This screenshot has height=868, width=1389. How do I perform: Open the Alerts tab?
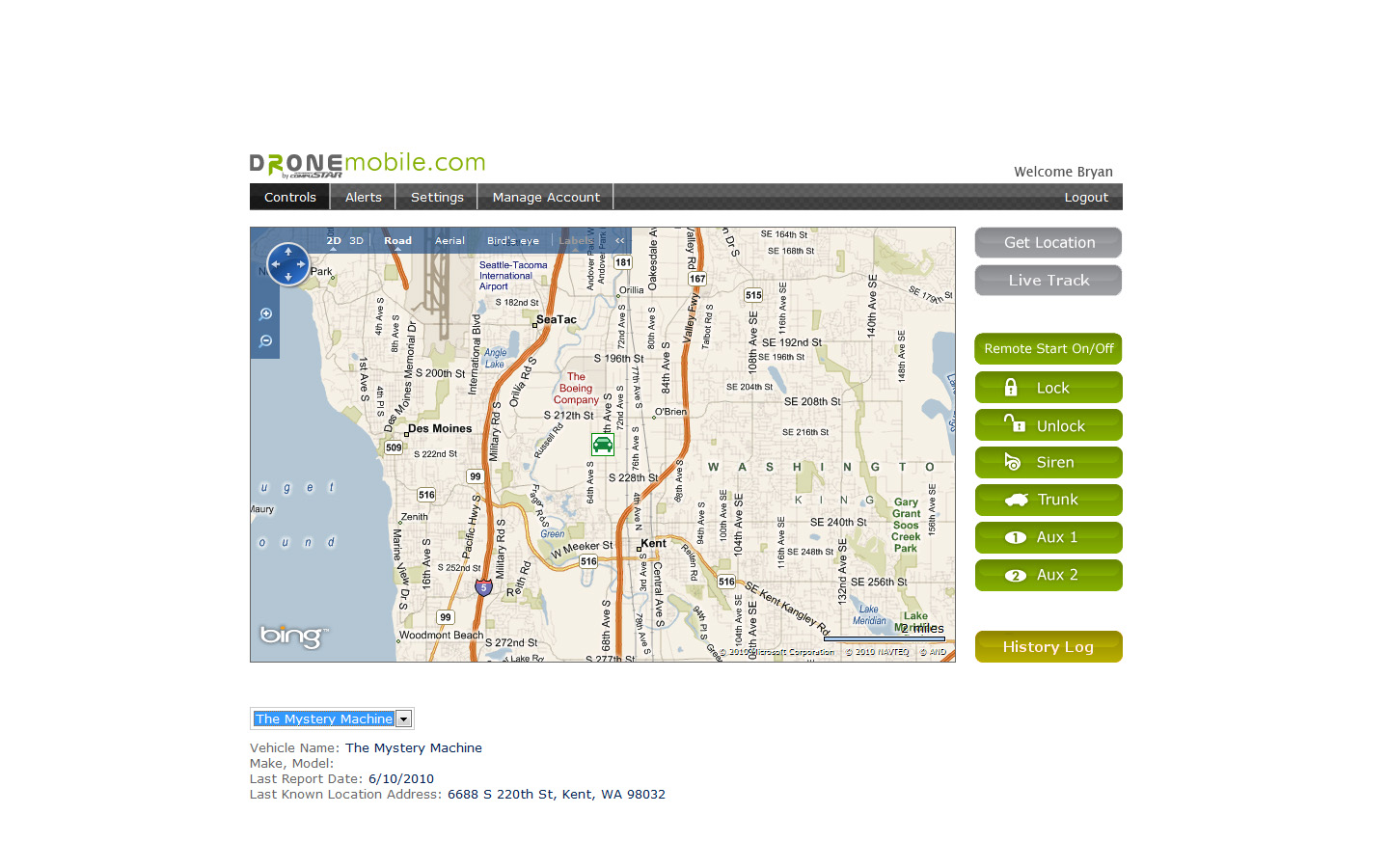364,197
